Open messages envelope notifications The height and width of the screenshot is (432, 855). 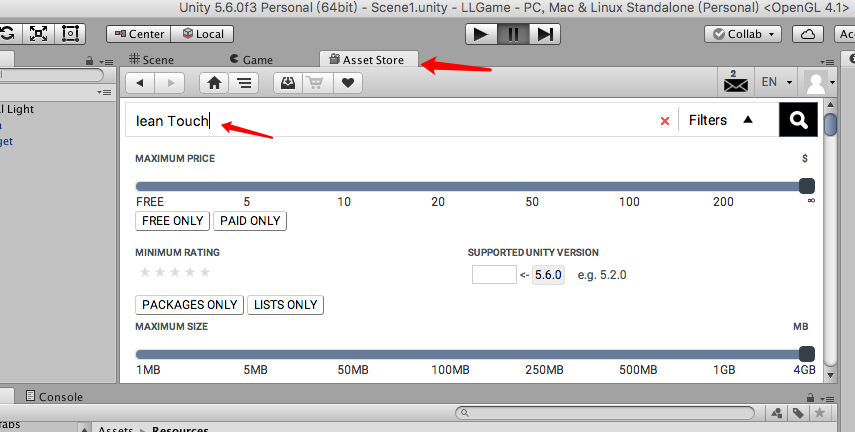(736, 82)
